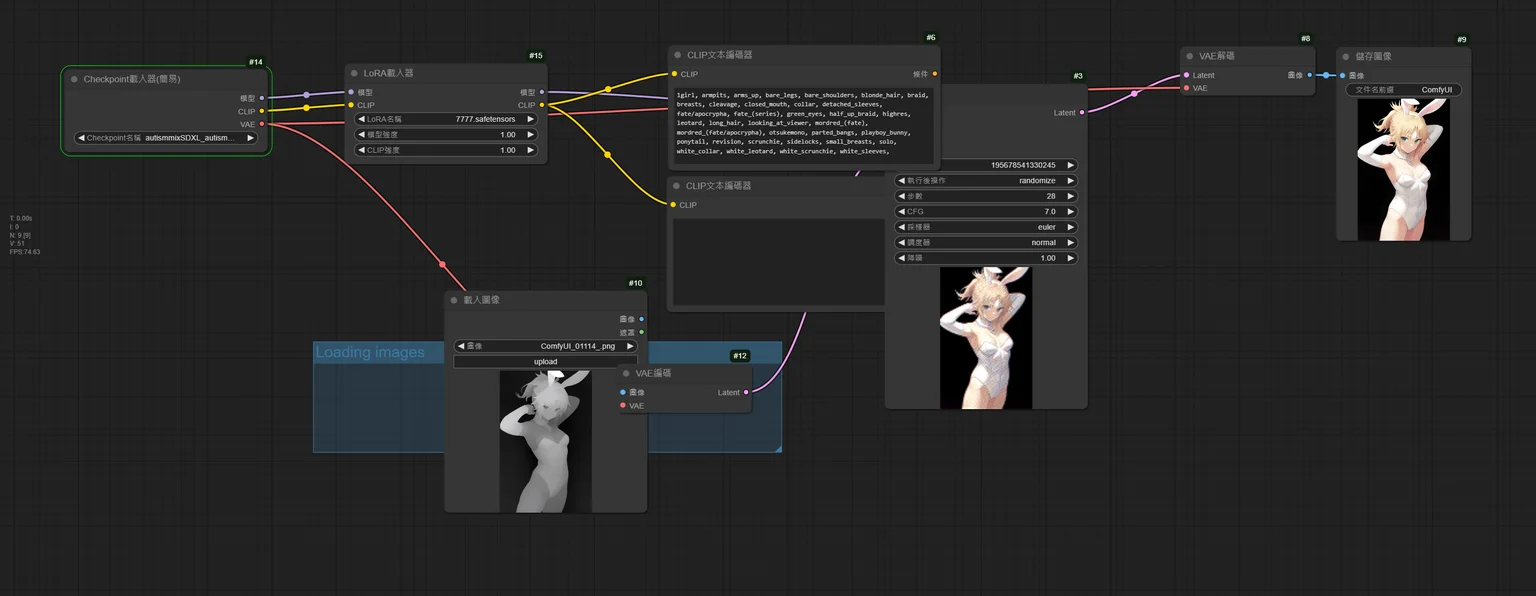Image resolution: width=1536 pixels, height=596 pixels.
Task: Collapse the Checkpoint載入器(簡易) node via its title dot
Action: (74, 79)
